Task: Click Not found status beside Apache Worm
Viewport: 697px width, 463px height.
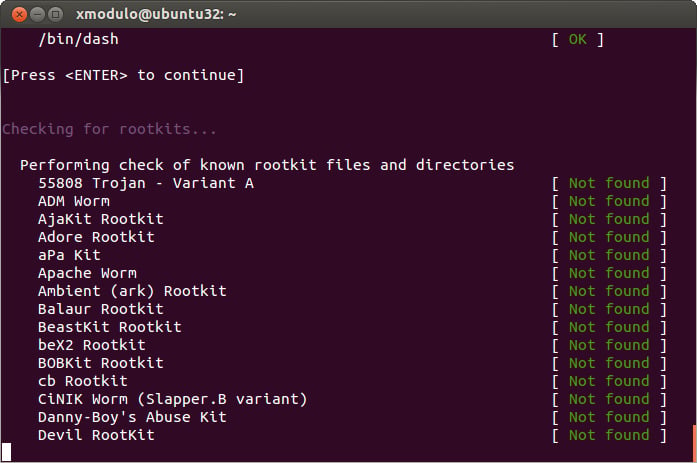Action: tap(609, 273)
